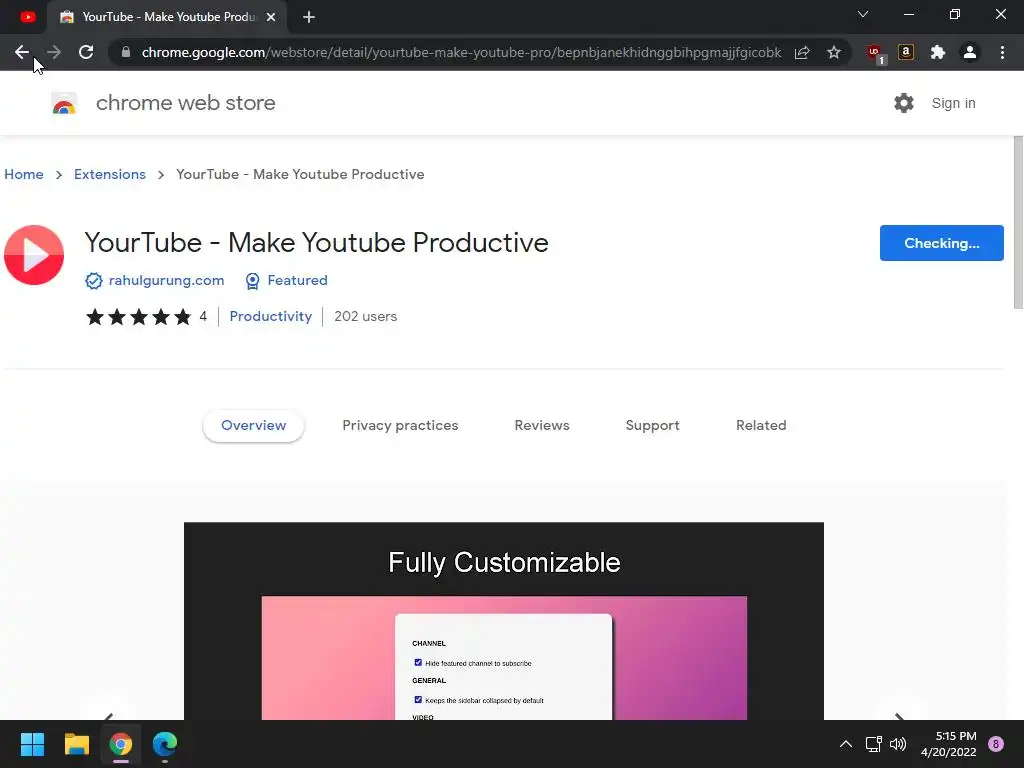
Task: Share this page via the share icon
Action: pyautogui.click(x=802, y=52)
